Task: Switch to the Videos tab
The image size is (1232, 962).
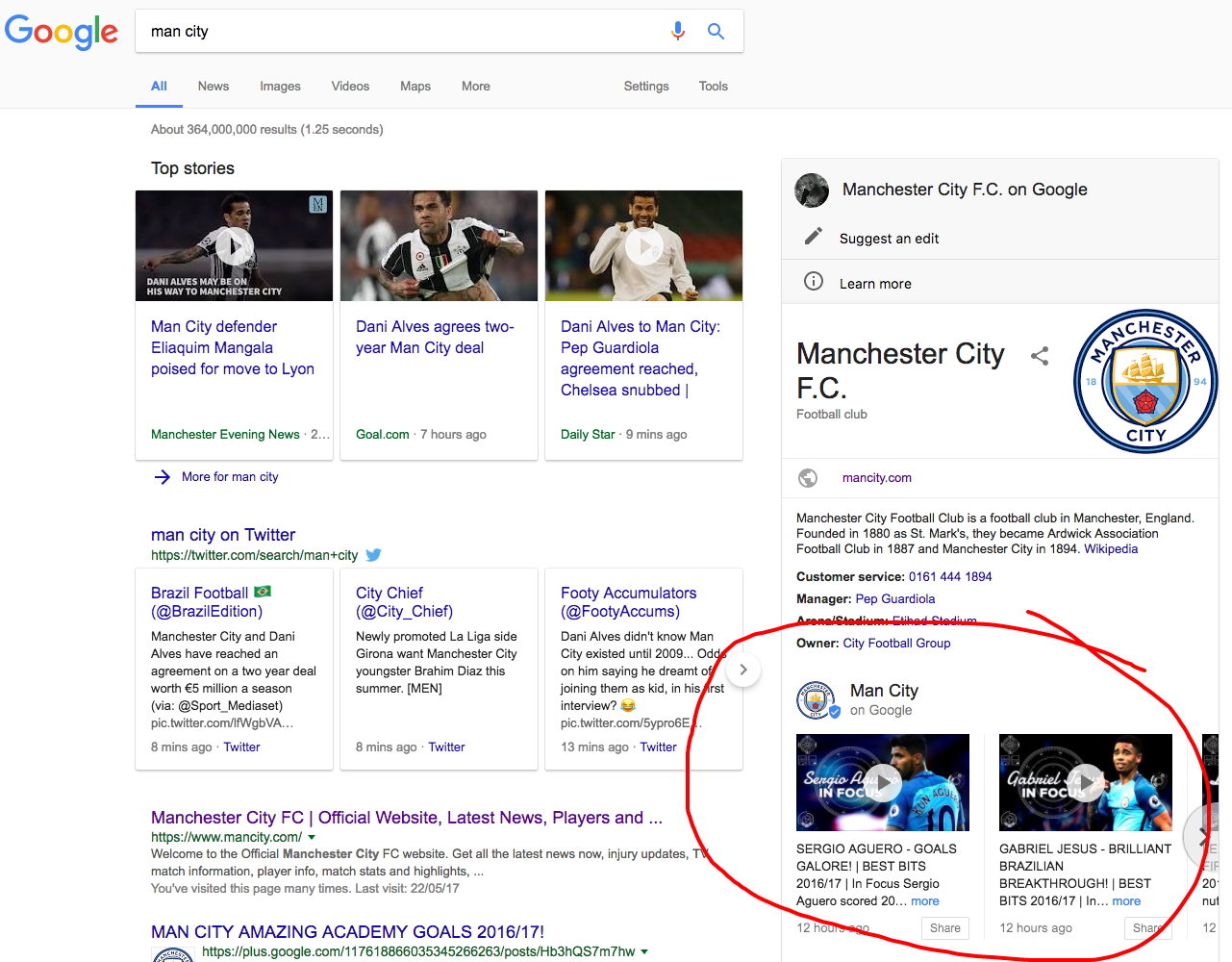Action: (x=350, y=87)
